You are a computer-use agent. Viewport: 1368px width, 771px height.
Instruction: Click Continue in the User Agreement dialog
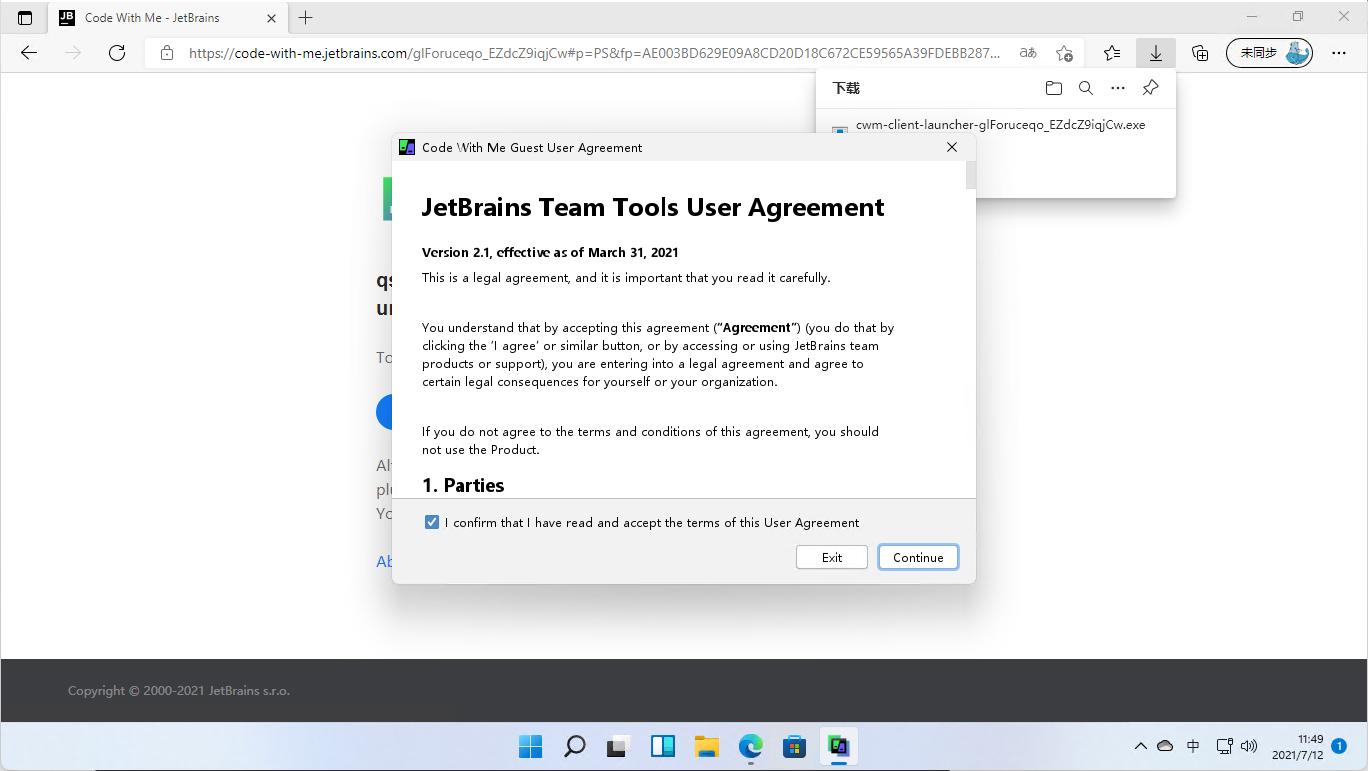tap(917, 557)
